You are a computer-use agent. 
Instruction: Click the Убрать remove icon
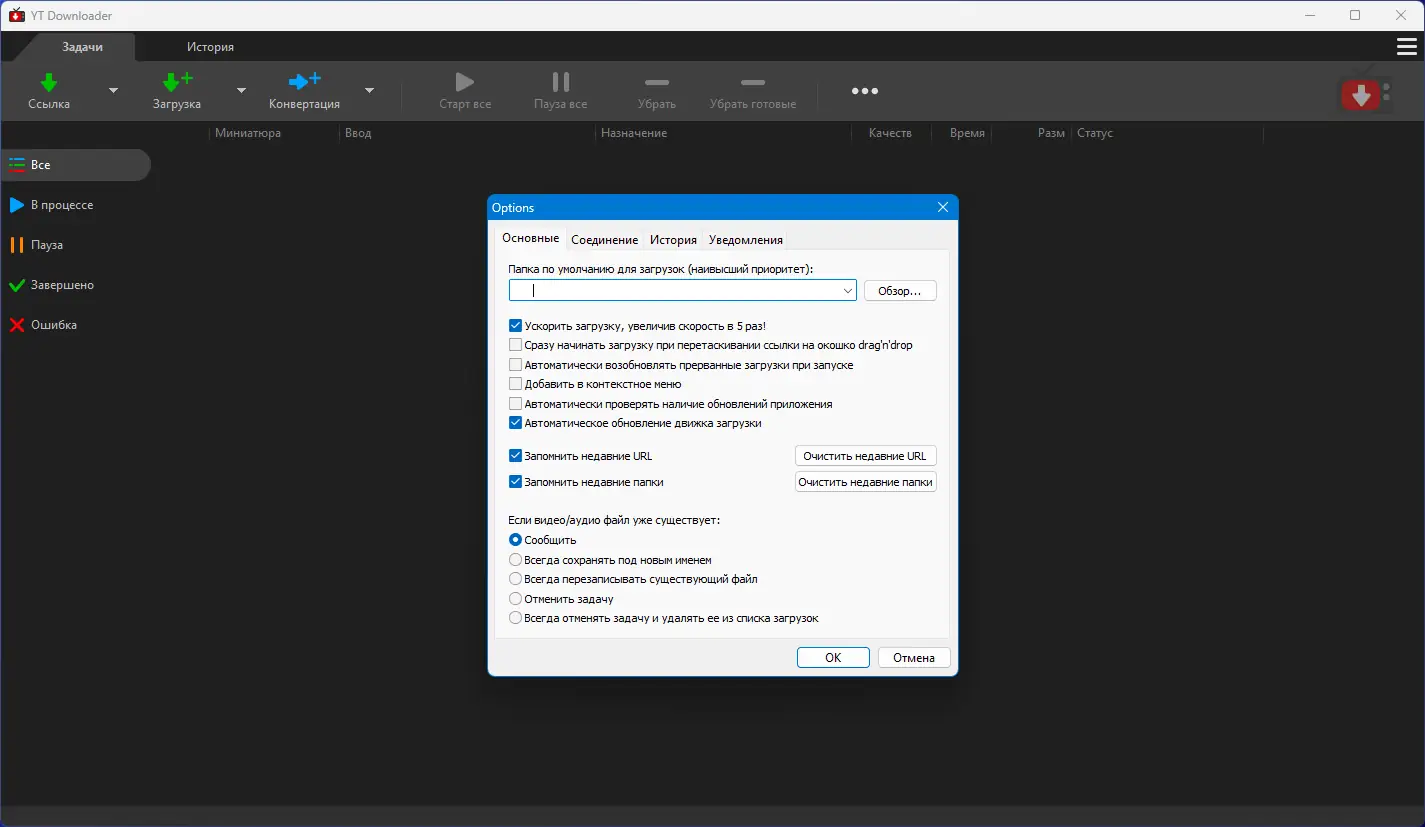coord(657,82)
